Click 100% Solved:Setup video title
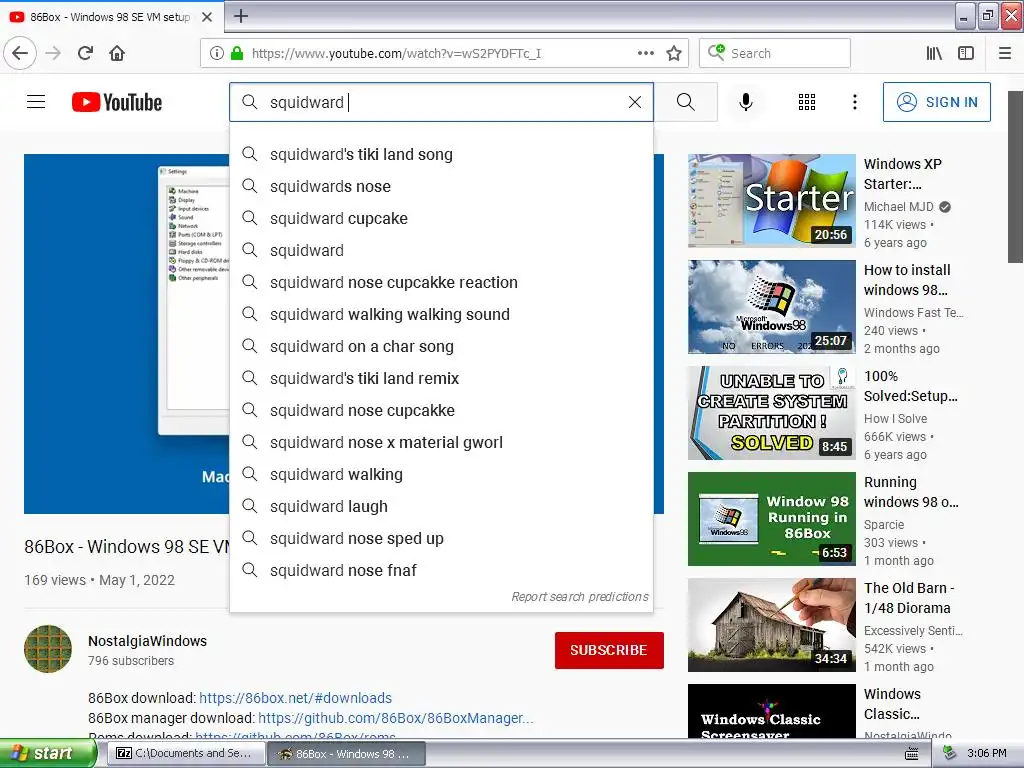1024x768 pixels. [910, 386]
